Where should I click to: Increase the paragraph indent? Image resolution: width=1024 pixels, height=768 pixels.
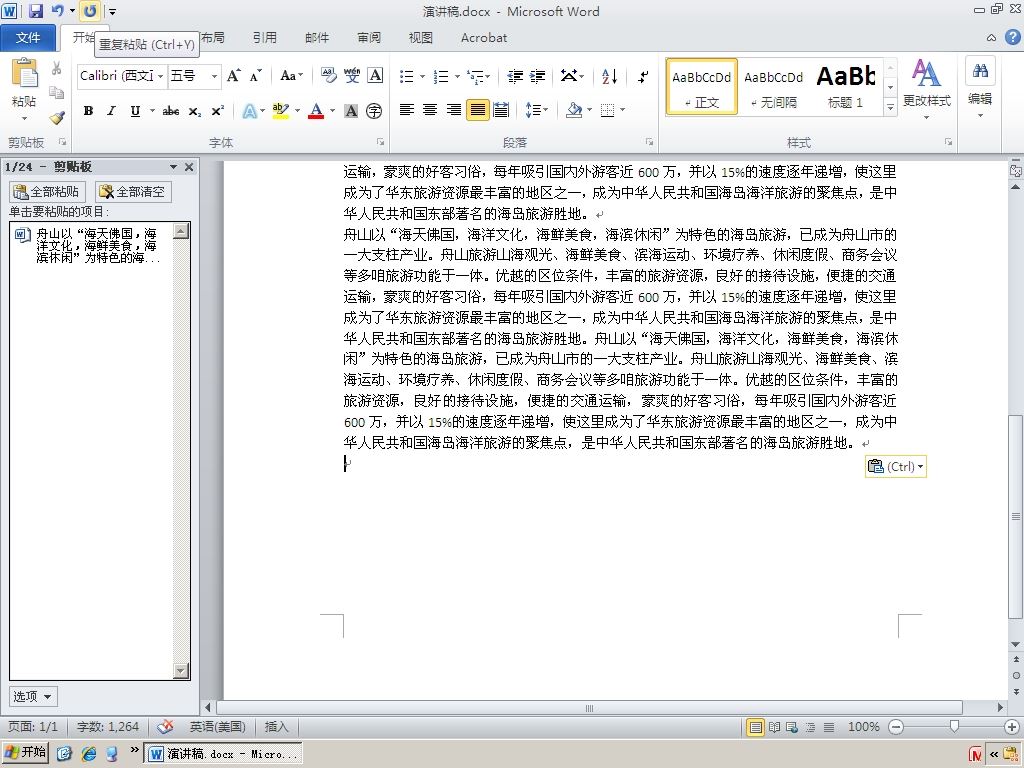click(x=537, y=76)
